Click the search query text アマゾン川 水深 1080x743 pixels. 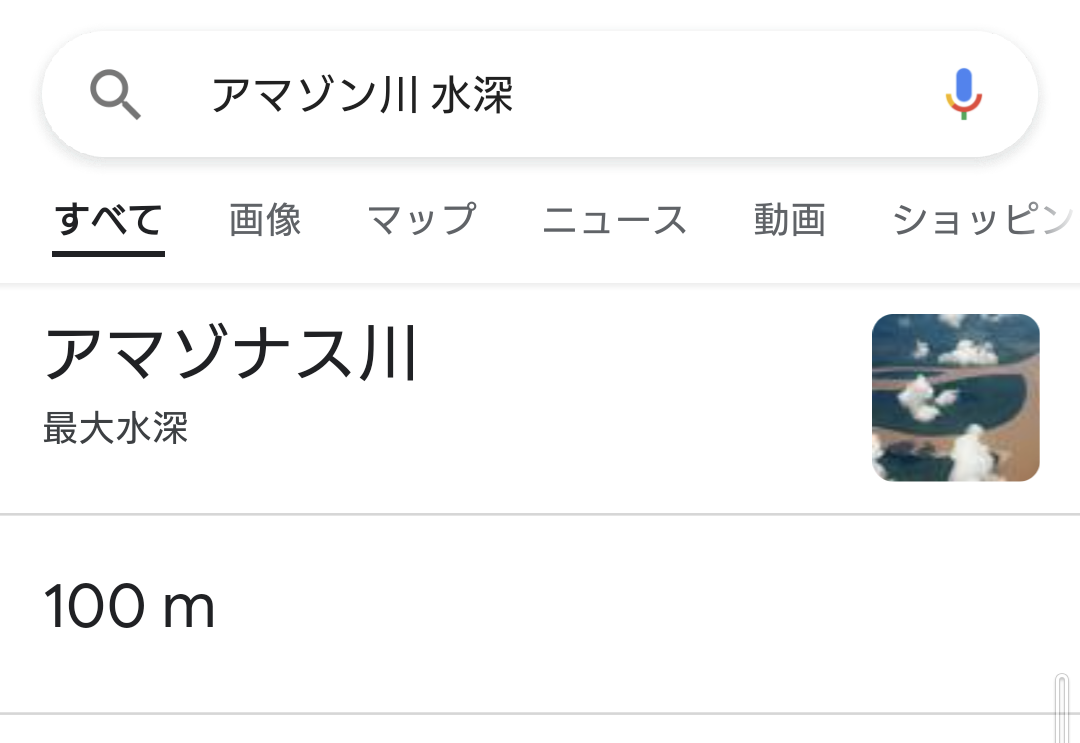click(361, 95)
